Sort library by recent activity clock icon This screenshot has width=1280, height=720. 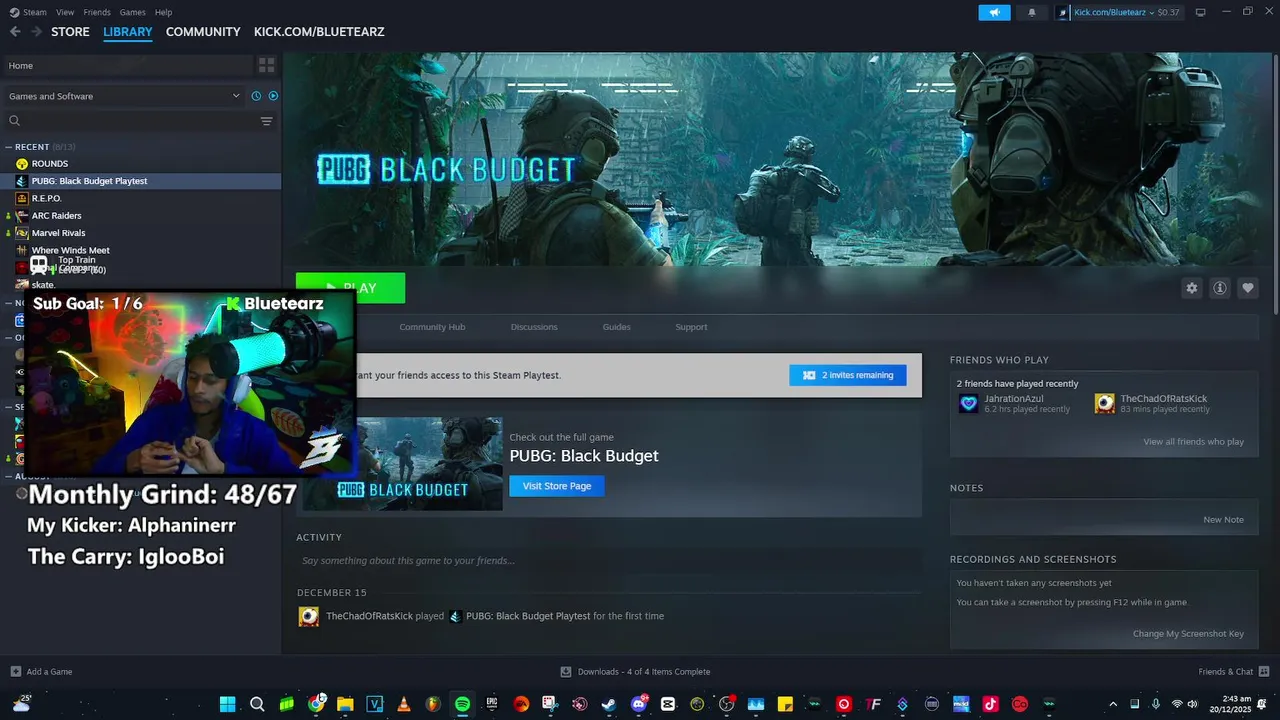(256, 96)
